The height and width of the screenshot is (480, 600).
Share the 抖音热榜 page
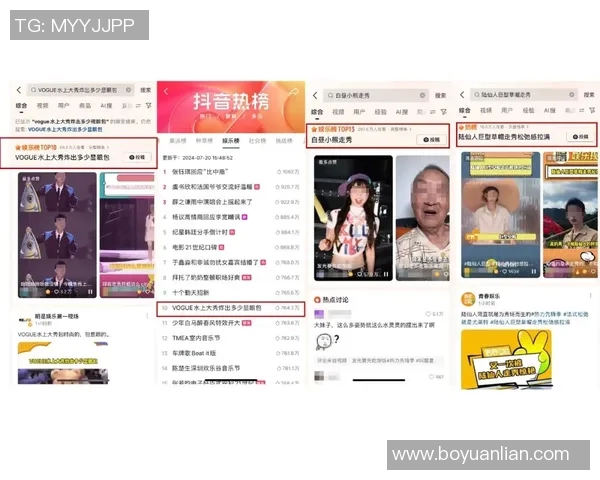tap(294, 92)
